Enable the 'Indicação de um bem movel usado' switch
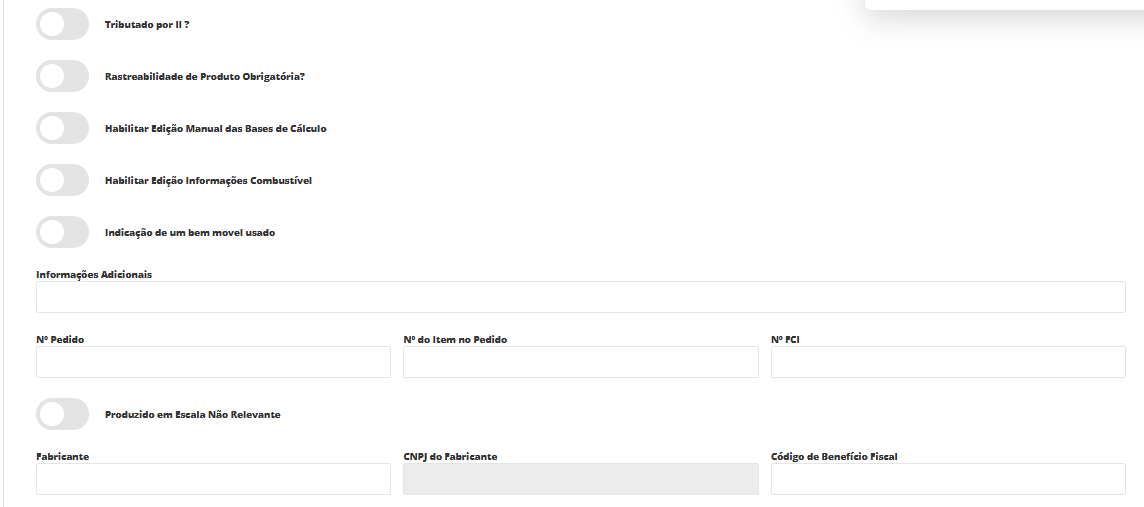The image size is (1144, 507). [x=63, y=232]
